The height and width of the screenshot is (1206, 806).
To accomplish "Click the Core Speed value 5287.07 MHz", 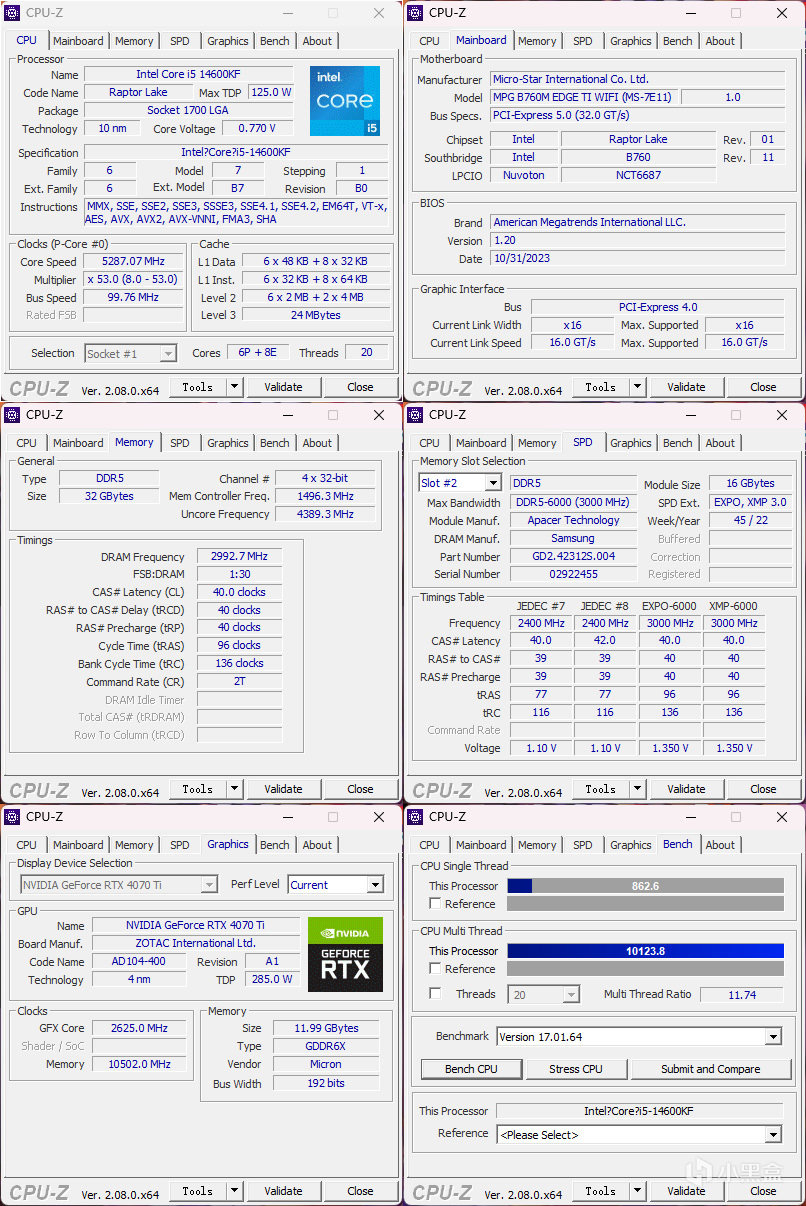I will coord(134,262).
